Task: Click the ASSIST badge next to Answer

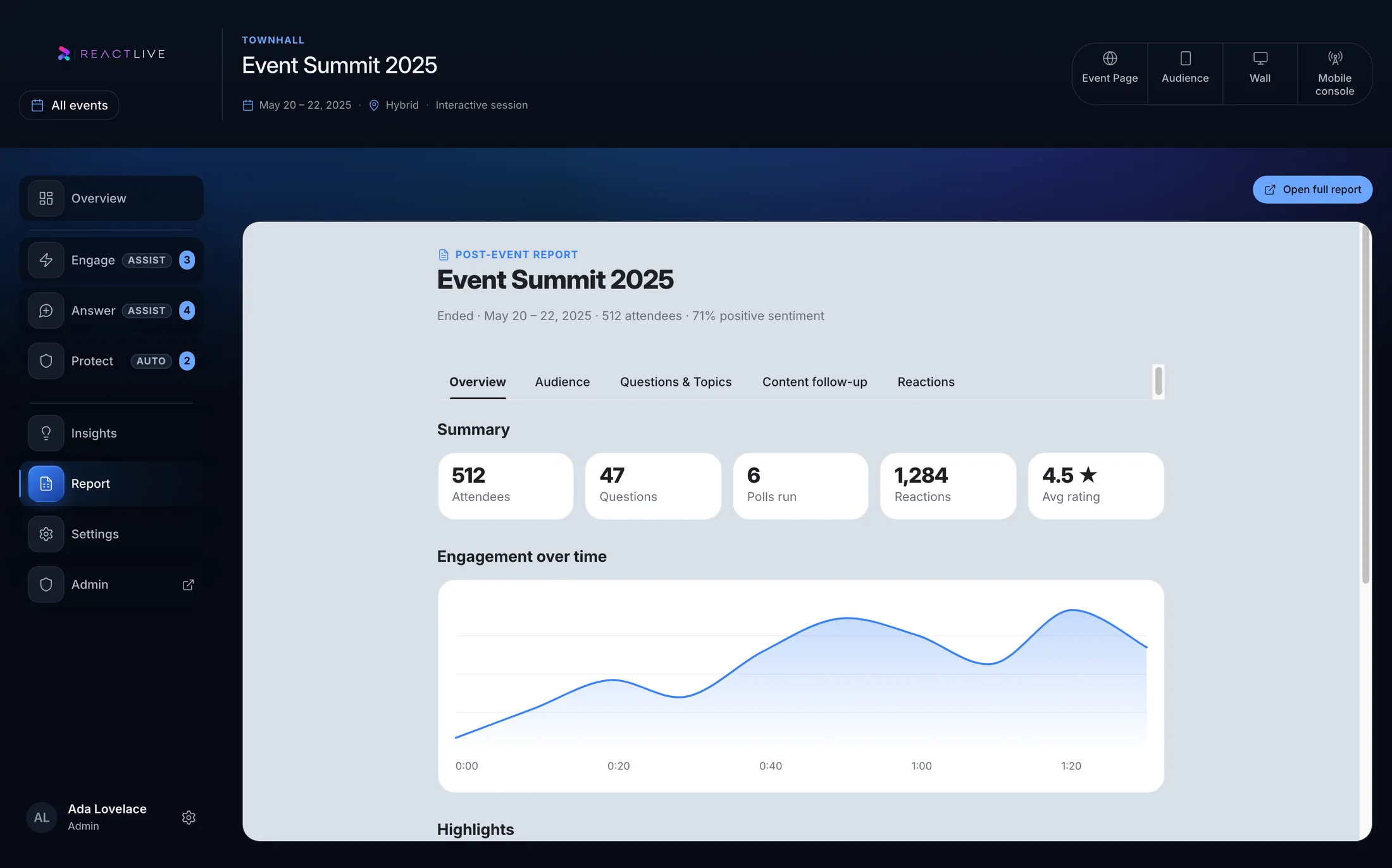Action: point(147,311)
